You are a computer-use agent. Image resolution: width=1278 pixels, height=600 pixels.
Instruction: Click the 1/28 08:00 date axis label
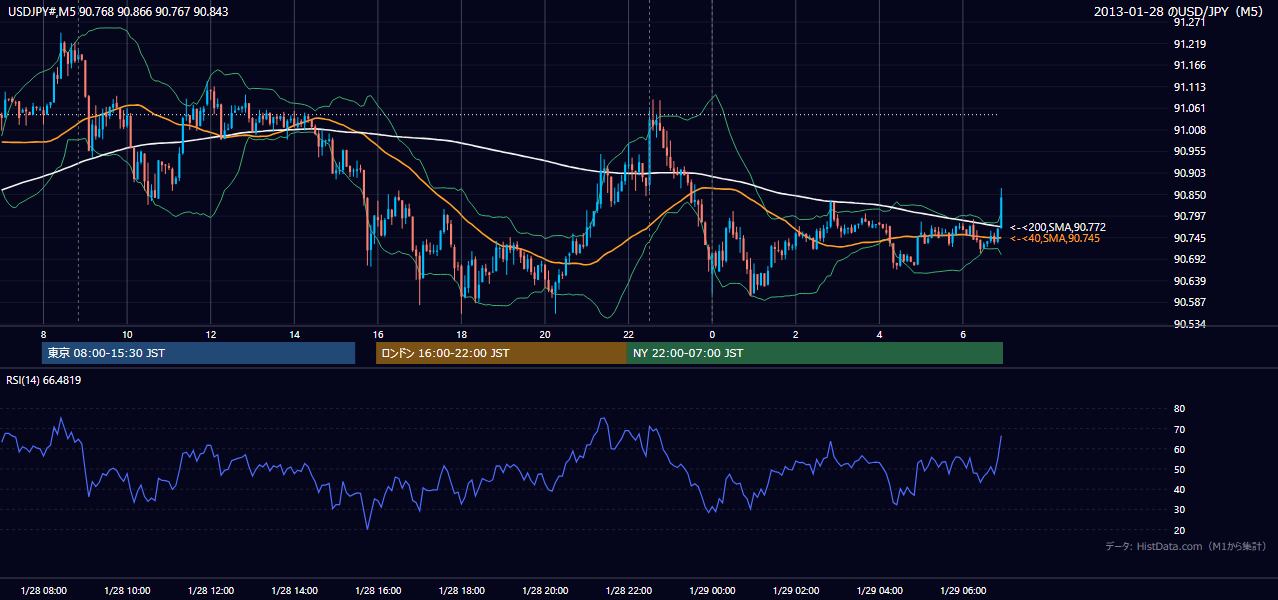pyautogui.click(x=43, y=590)
